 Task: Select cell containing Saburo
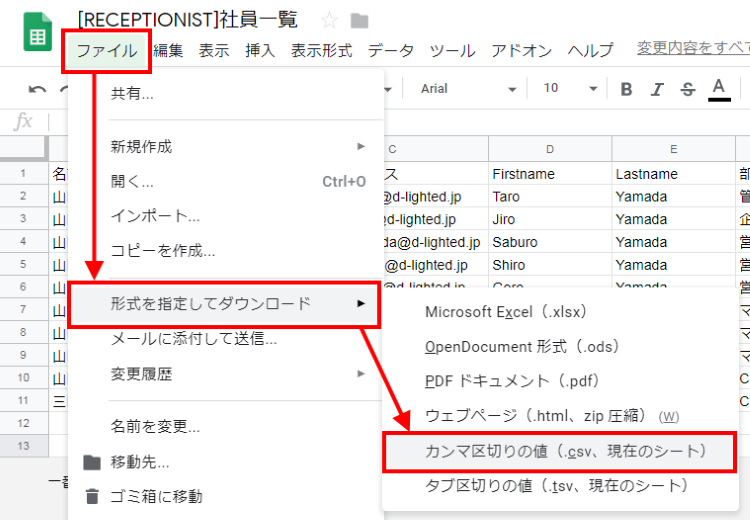550,242
